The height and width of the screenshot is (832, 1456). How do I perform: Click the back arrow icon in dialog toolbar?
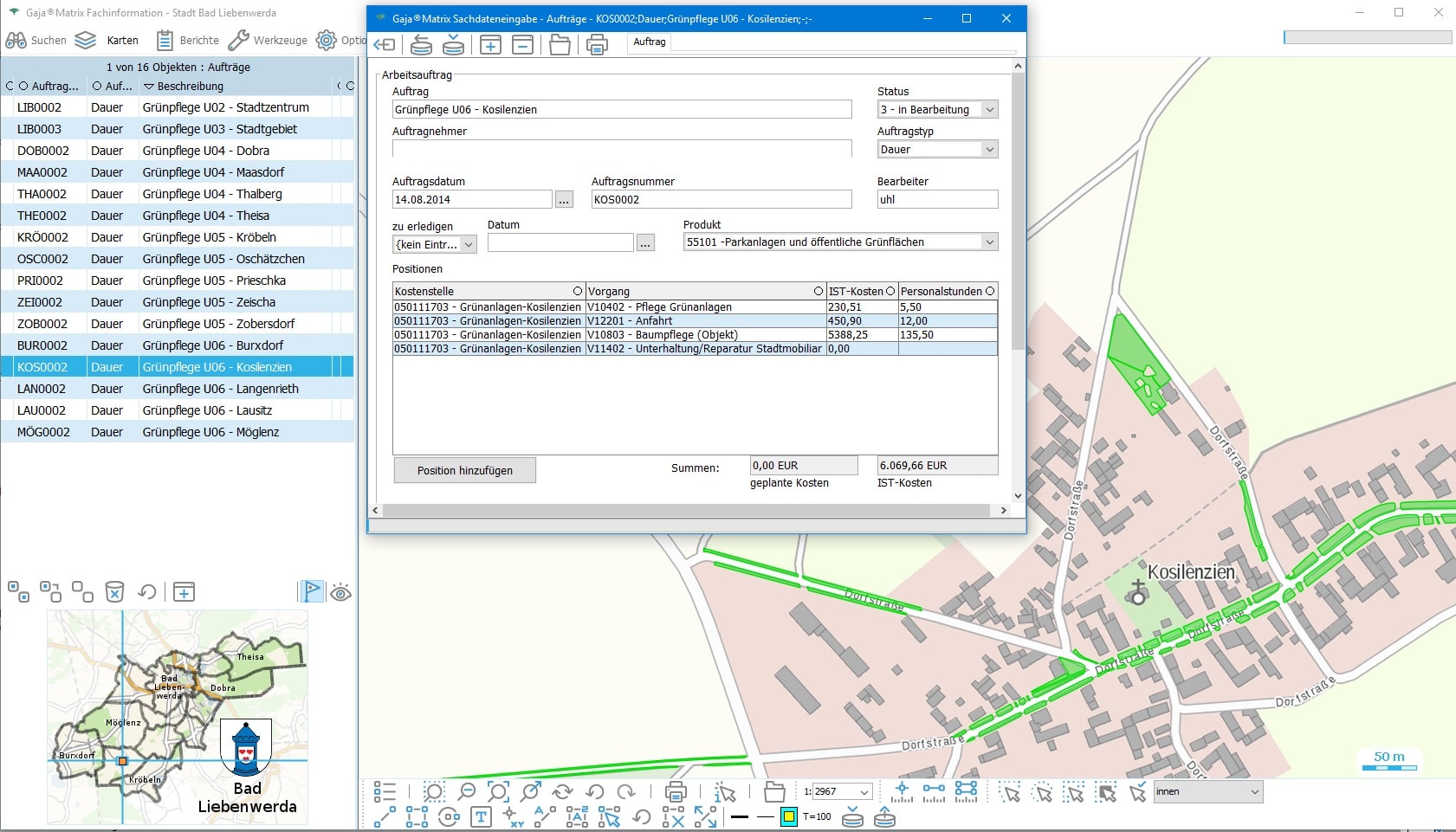click(x=385, y=45)
